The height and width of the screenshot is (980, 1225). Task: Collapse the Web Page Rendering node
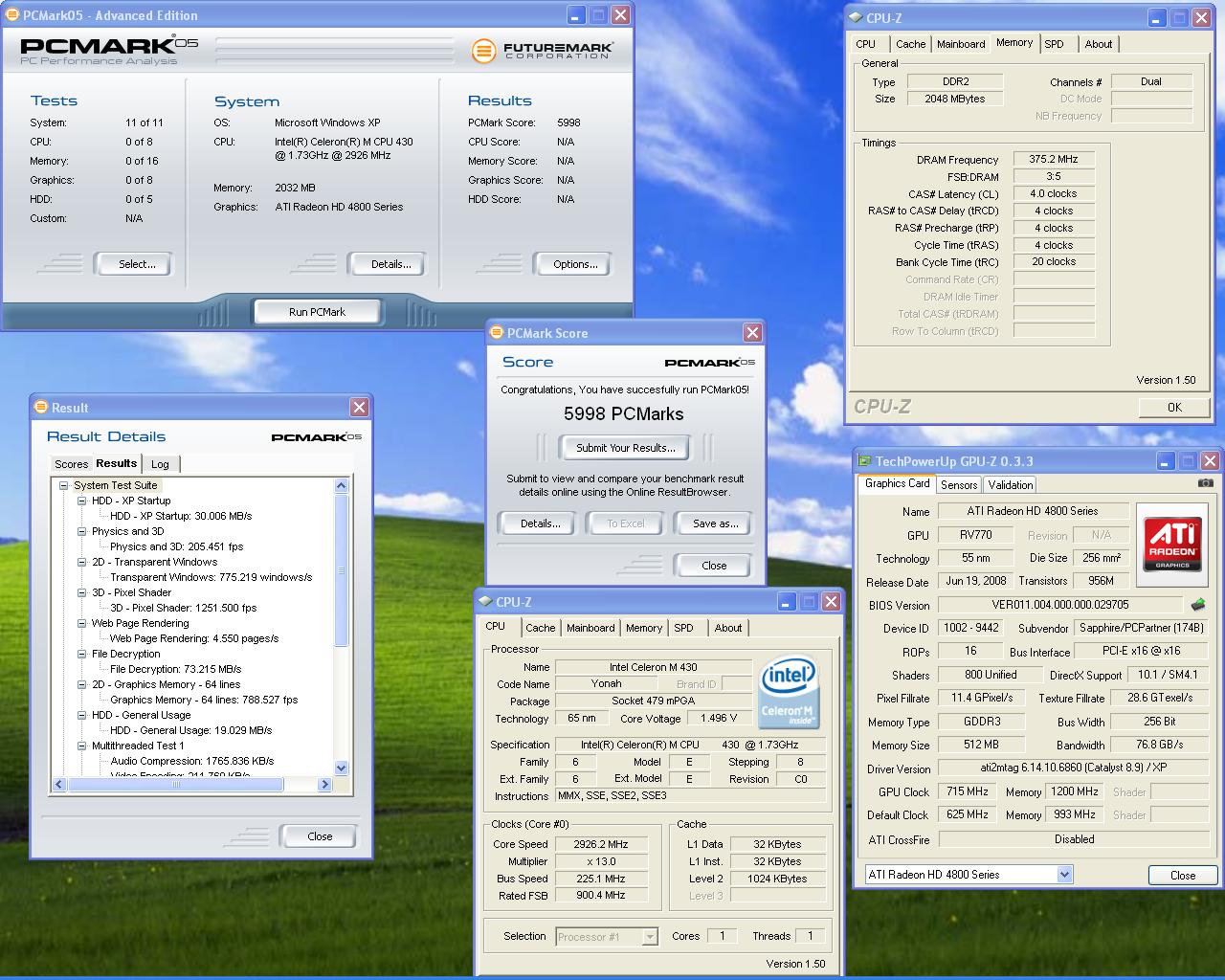point(82,623)
